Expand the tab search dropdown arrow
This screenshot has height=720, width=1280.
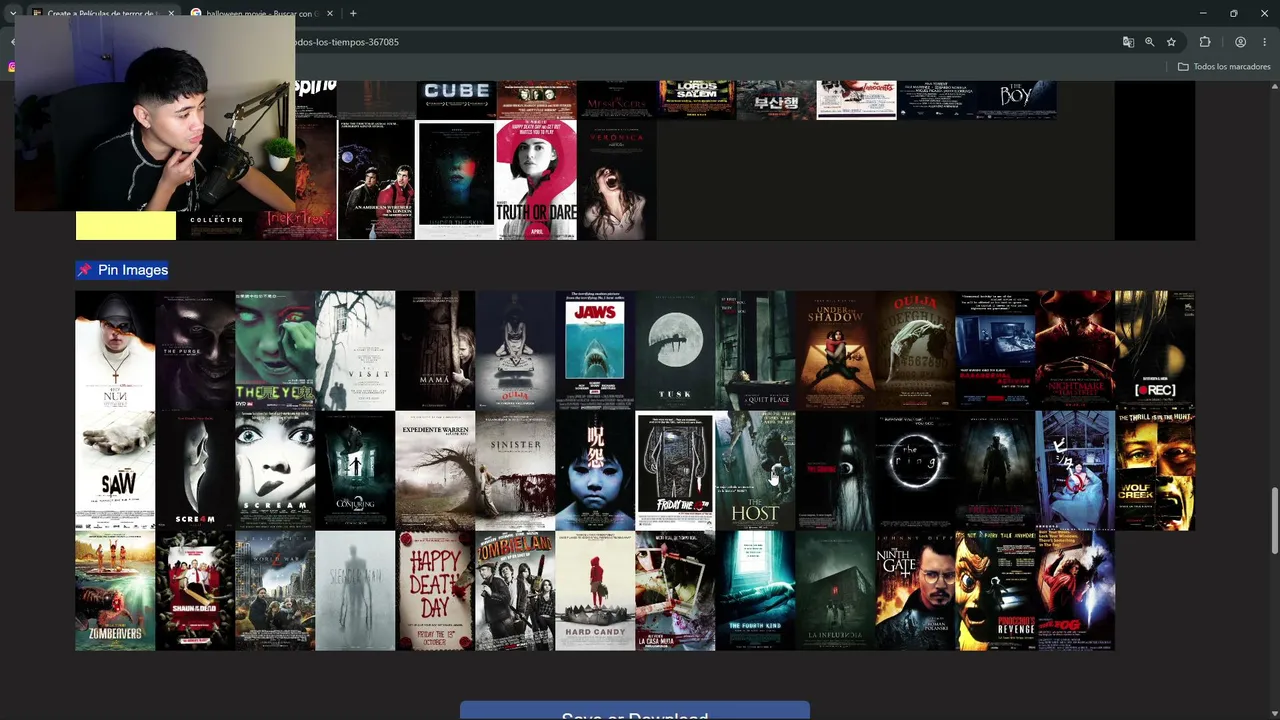13,13
